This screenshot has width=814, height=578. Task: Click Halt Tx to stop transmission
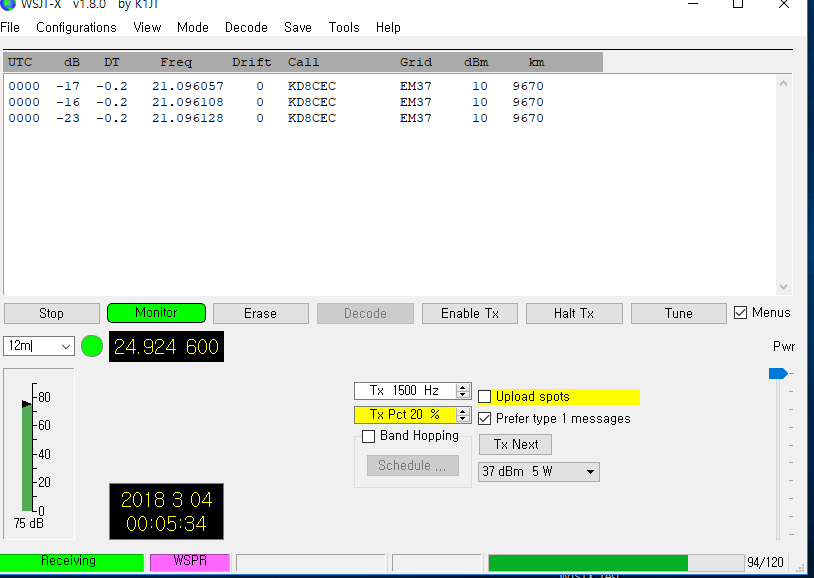point(574,312)
